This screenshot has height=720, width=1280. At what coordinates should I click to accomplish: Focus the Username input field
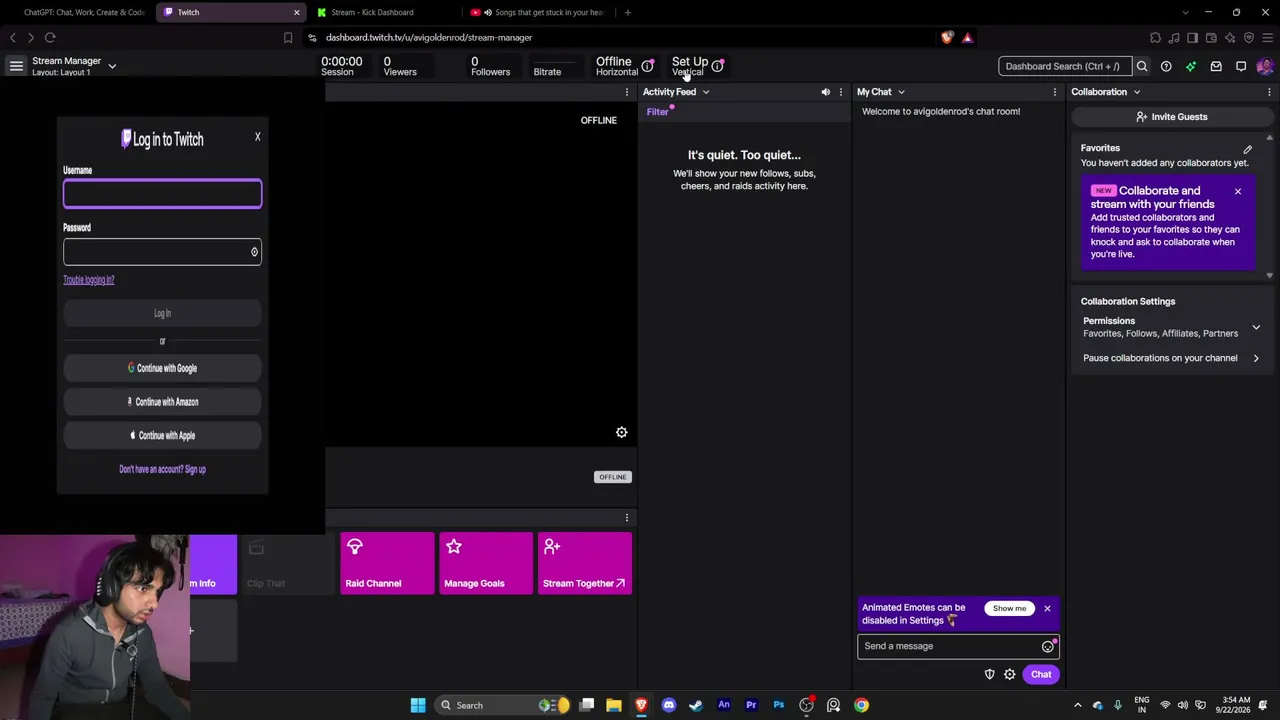point(162,194)
